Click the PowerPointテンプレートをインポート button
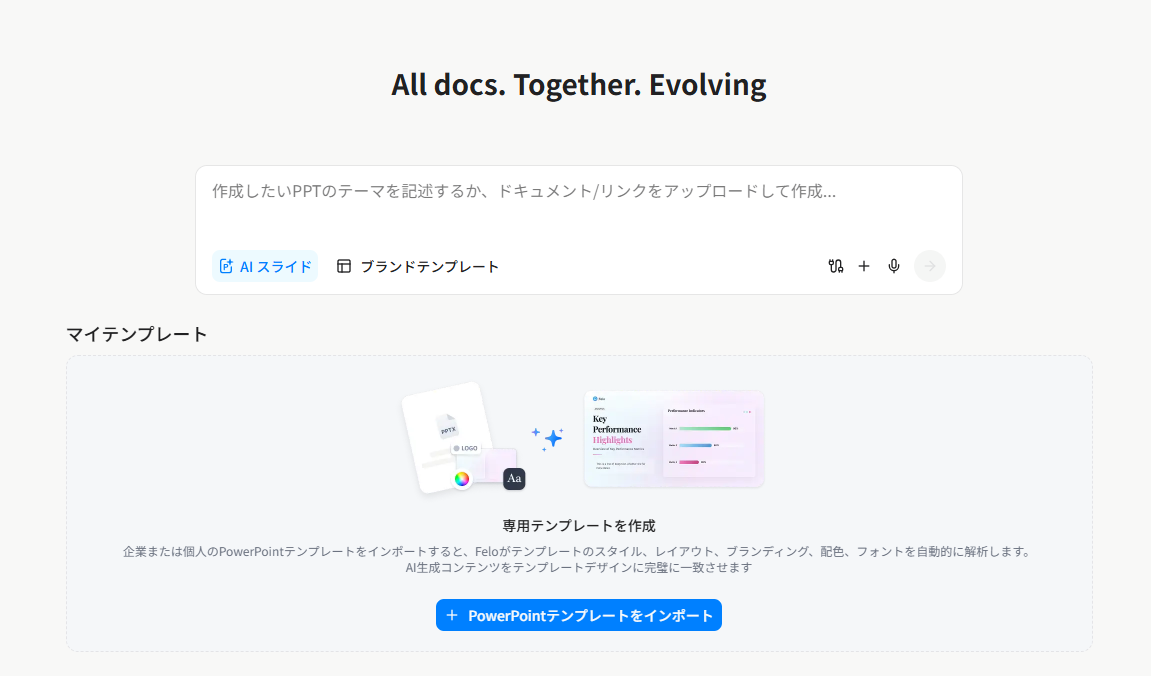The image size is (1151, 676). point(578,615)
